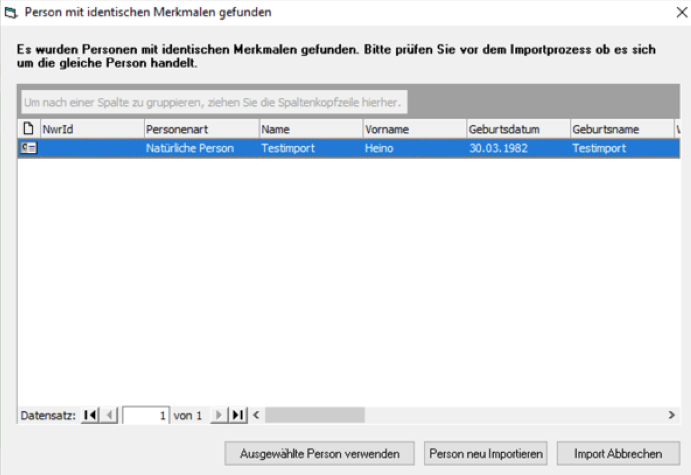Click the horizontal scrollbar's right arrow
Image resolution: width=691 pixels, height=475 pixels.
(672, 414)
